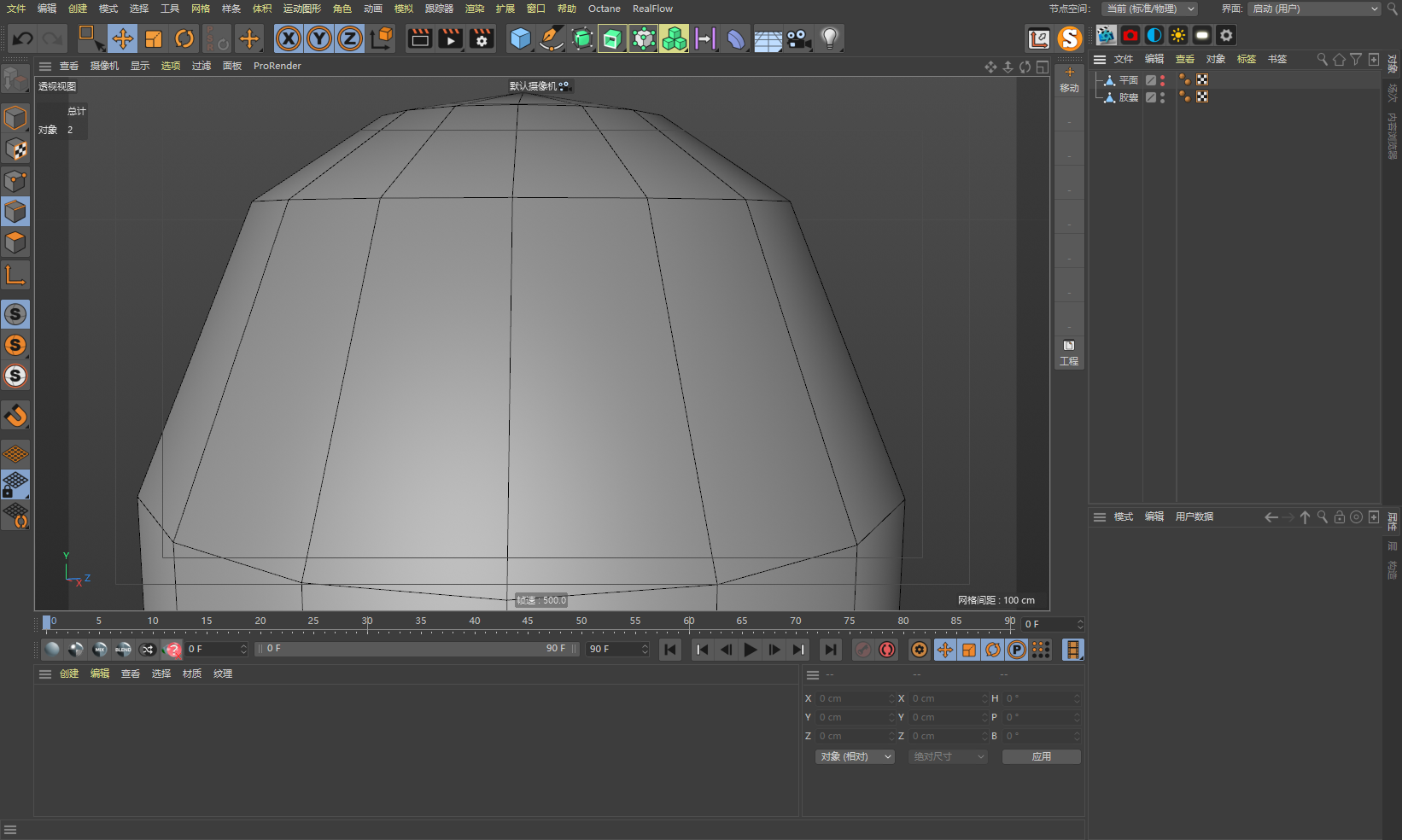This screenshot has width=1402, height=840.
Task: Toggle layer checkbox of 平面 object
Action: 1151,80
